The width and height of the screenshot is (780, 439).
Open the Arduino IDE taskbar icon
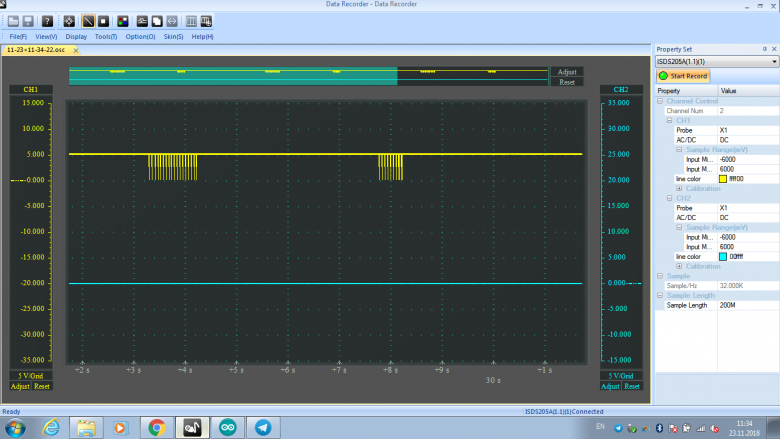227,428
